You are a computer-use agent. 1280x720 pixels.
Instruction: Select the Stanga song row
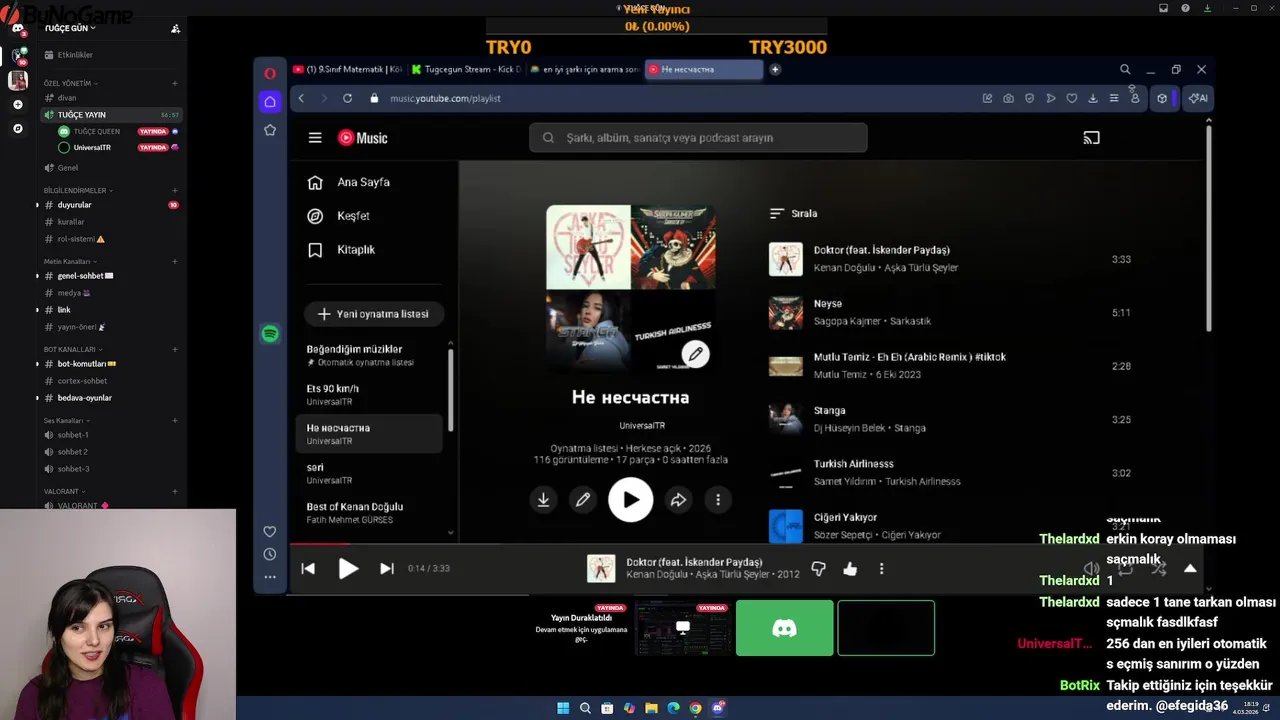[950, 419]
